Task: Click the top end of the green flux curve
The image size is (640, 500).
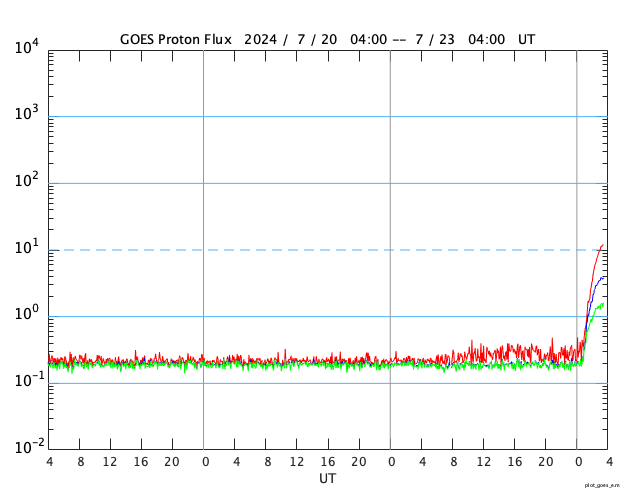Action: click(603, 304)
